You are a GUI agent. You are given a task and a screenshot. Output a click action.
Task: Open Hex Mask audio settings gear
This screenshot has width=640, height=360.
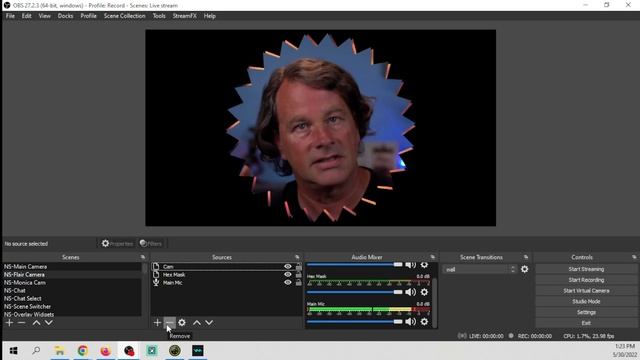[424, 292]
